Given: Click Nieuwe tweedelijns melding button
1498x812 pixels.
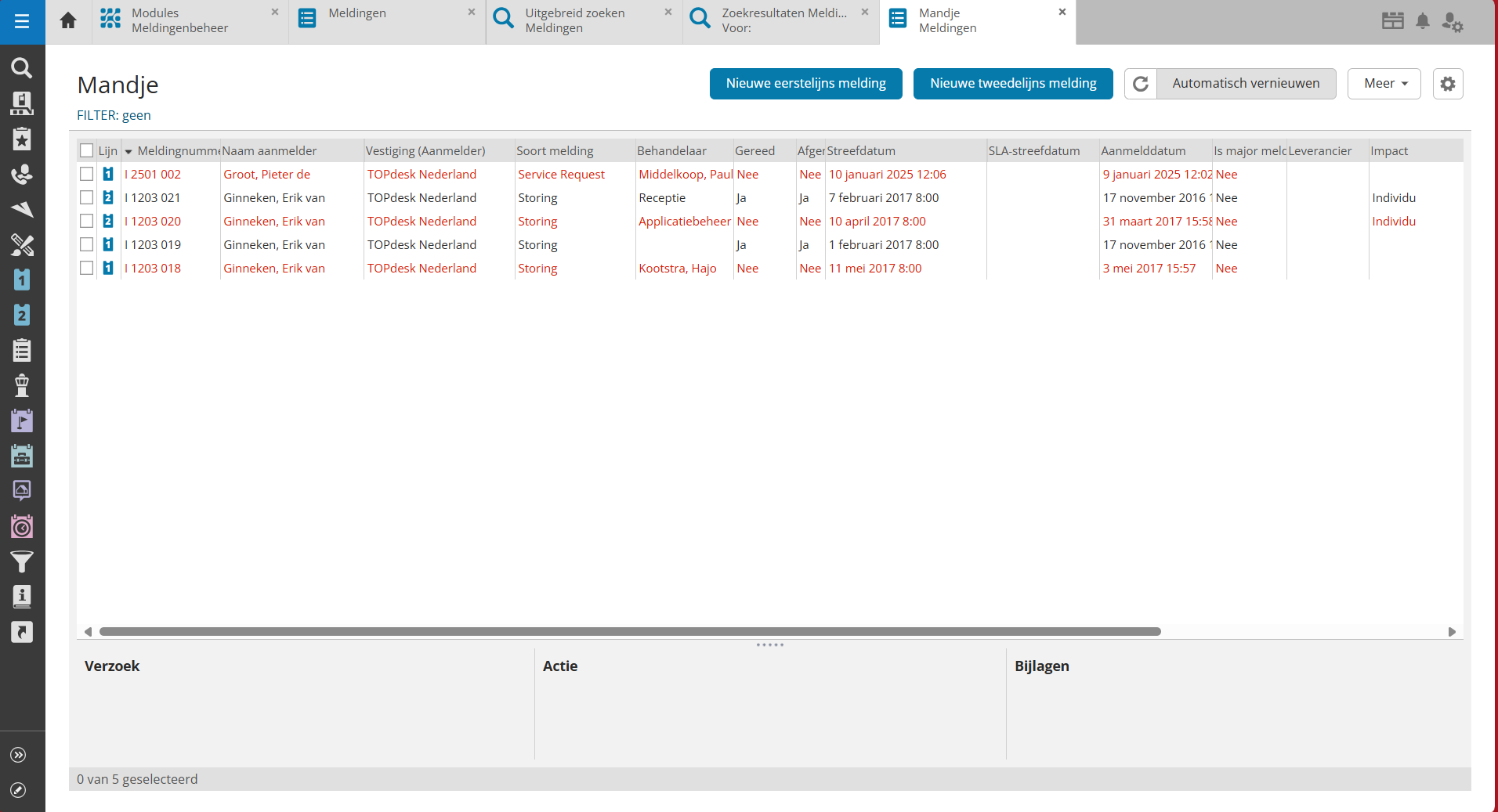Looking at the screenshot, I should 1012,84.
